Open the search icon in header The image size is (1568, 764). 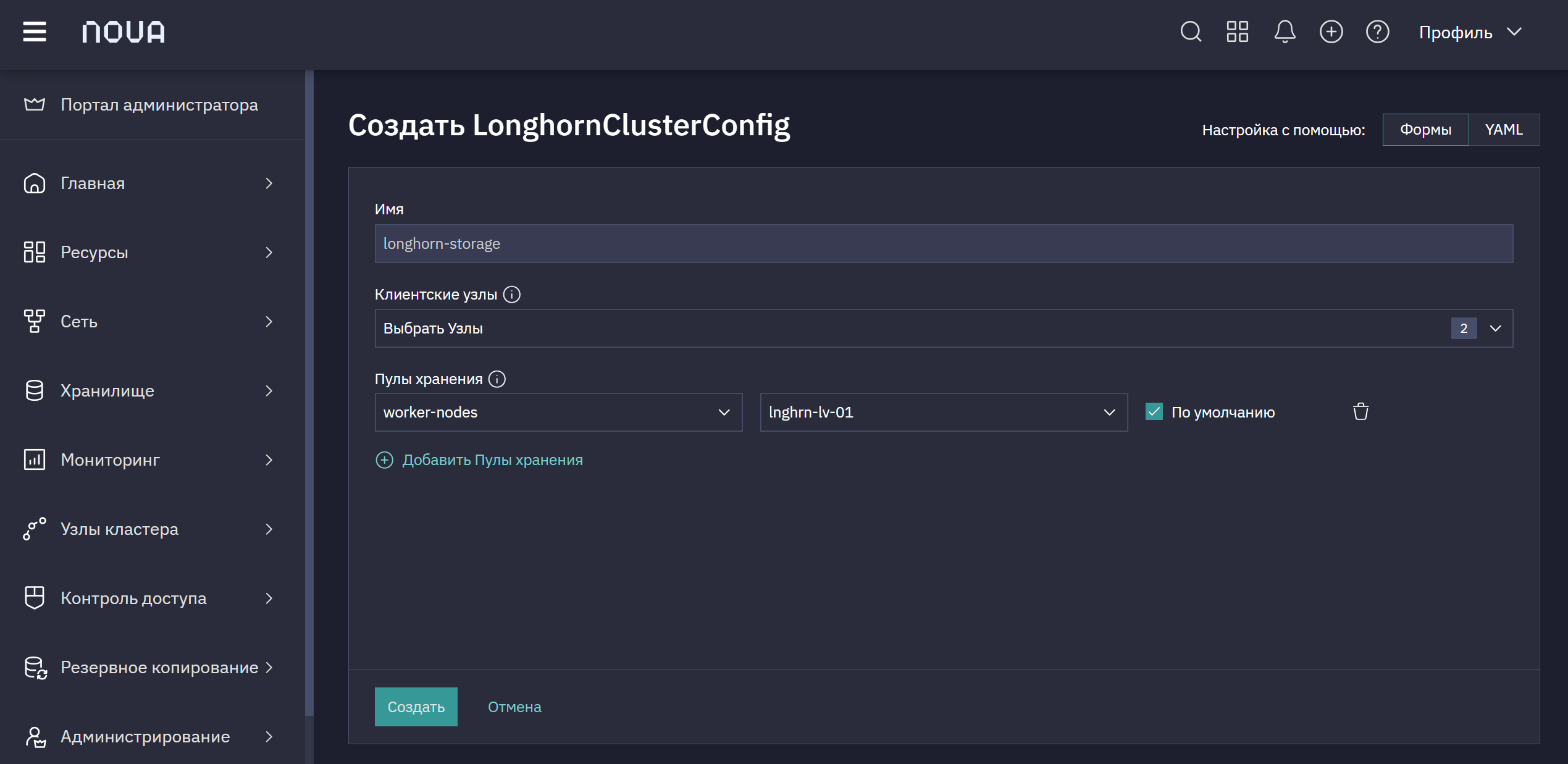pyautogui.click(x=1191, y=31)
